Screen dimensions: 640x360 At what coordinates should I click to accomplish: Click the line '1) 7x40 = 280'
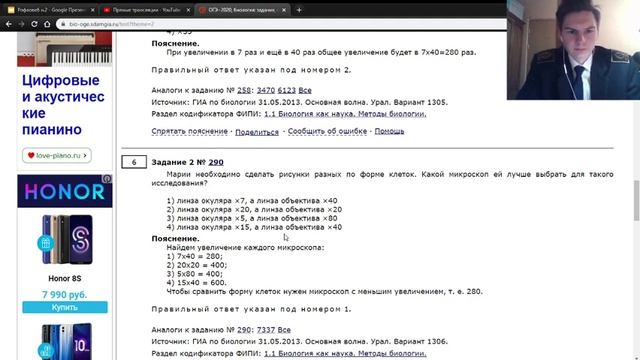195,256
